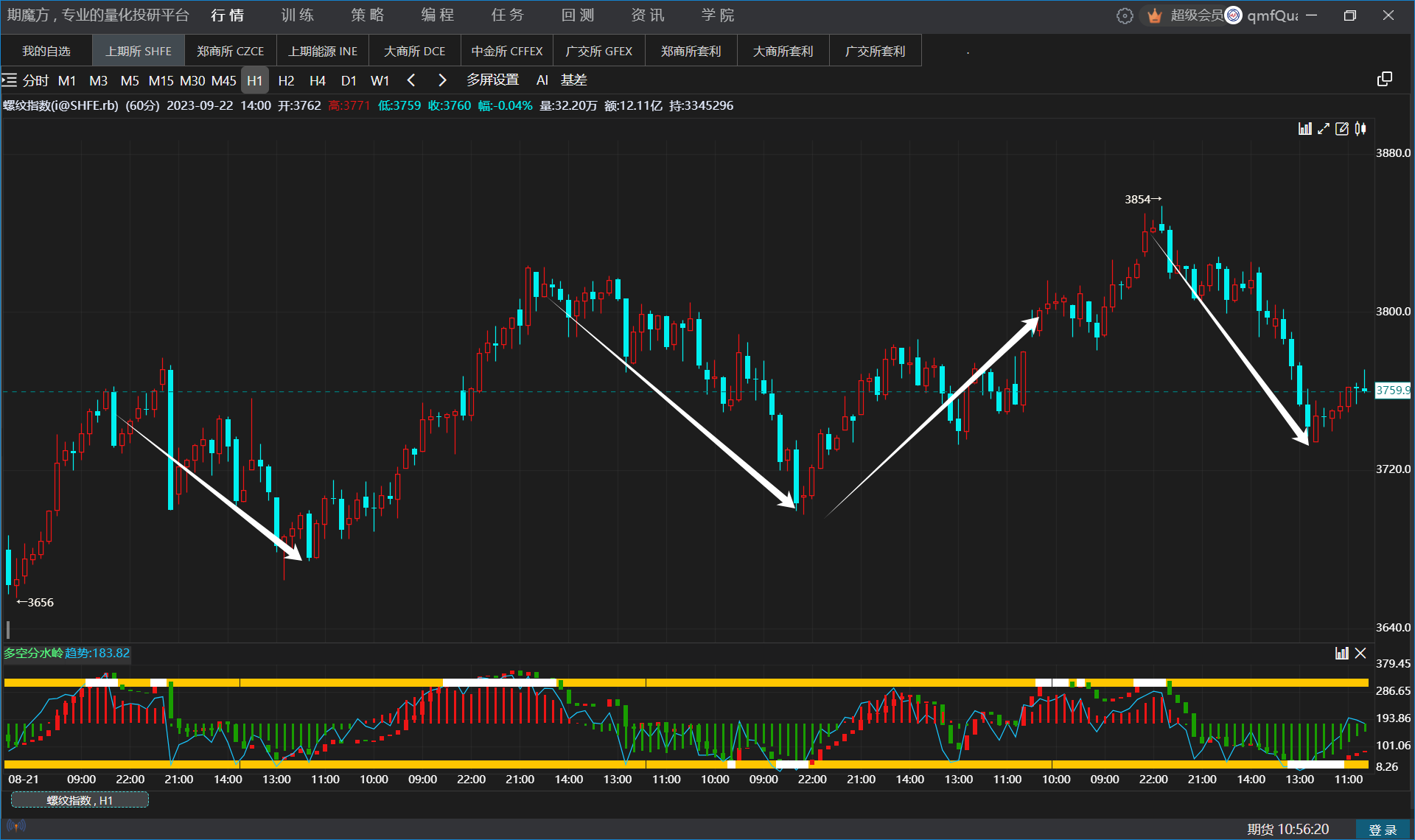The width and height of the screenshot is (1415, 840).
Task: Open the 基差 basis view
Action: [x=573, y=80]
